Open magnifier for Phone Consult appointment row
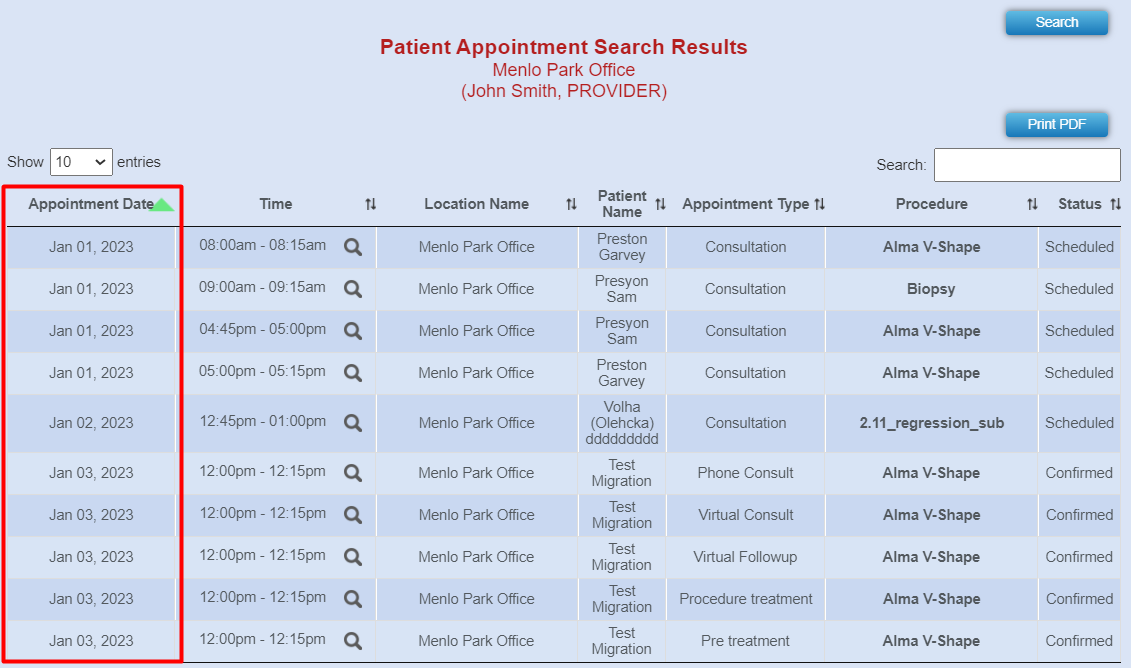This screenshot has height=668, width=1131. coord(353,473)
